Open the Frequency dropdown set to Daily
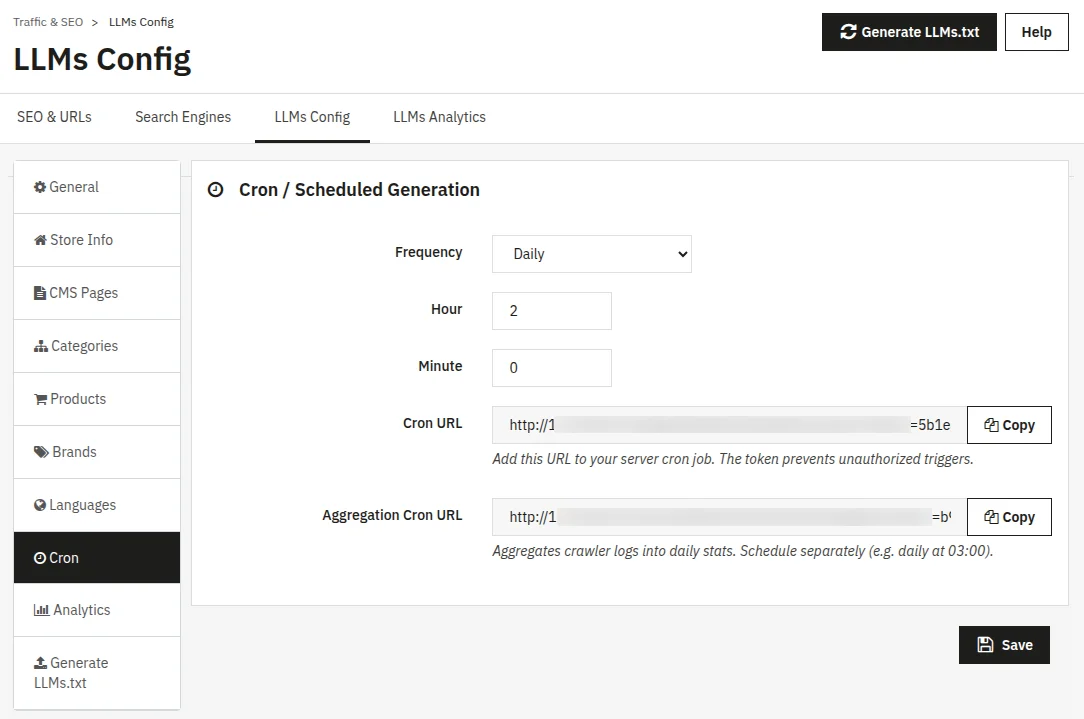 pos(592,254)
